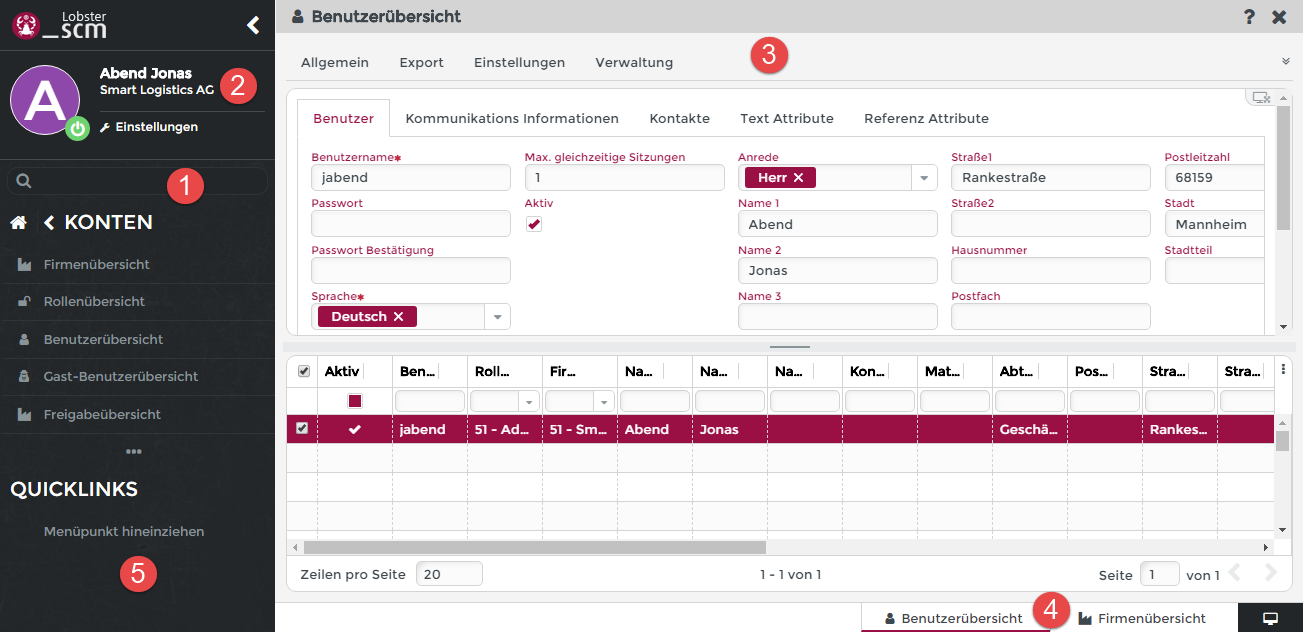The width and height of the screenshot is (1303, 632).
Task: Open Freigabeübersicht in the sidebar
Action: point(102,414)
